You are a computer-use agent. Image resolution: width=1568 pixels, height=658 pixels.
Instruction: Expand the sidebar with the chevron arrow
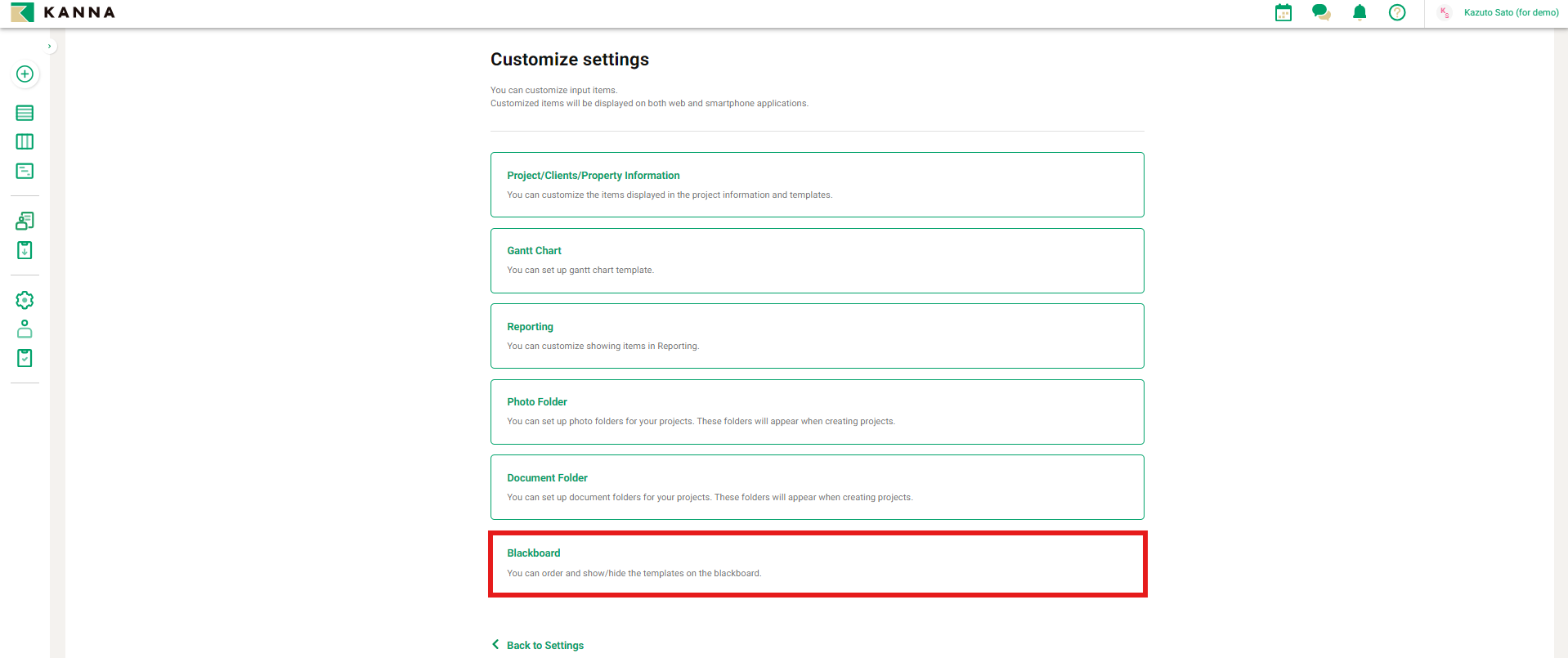point(50,47)
